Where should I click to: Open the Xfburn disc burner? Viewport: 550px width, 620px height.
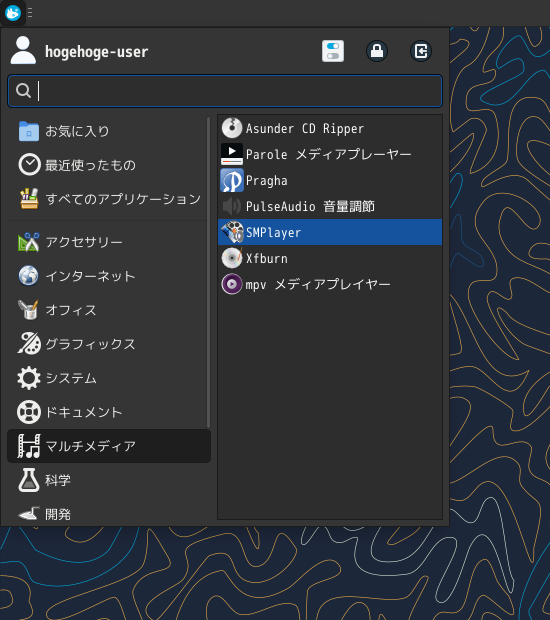pos(330,258)
